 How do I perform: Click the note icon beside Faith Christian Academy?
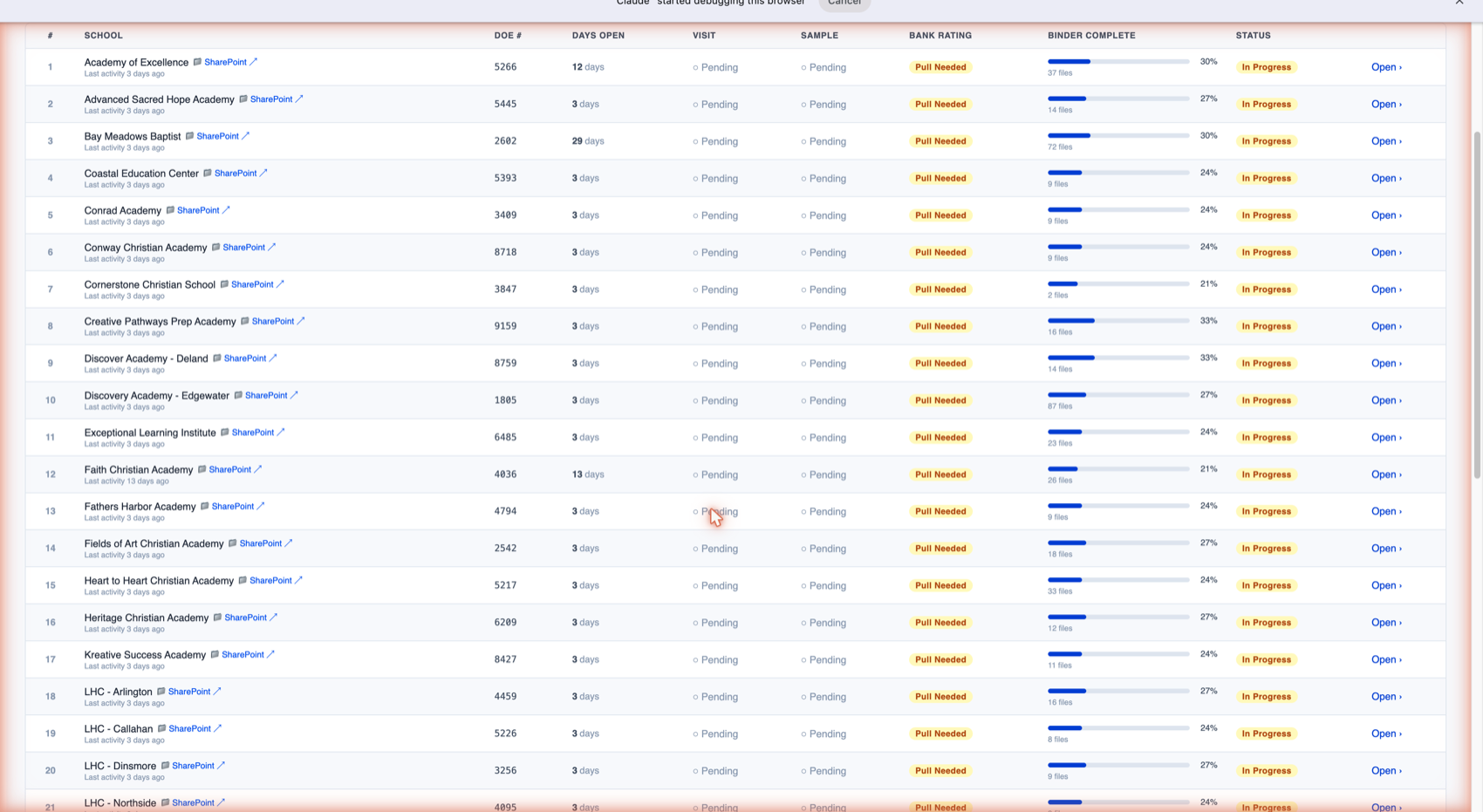(202, 469)
